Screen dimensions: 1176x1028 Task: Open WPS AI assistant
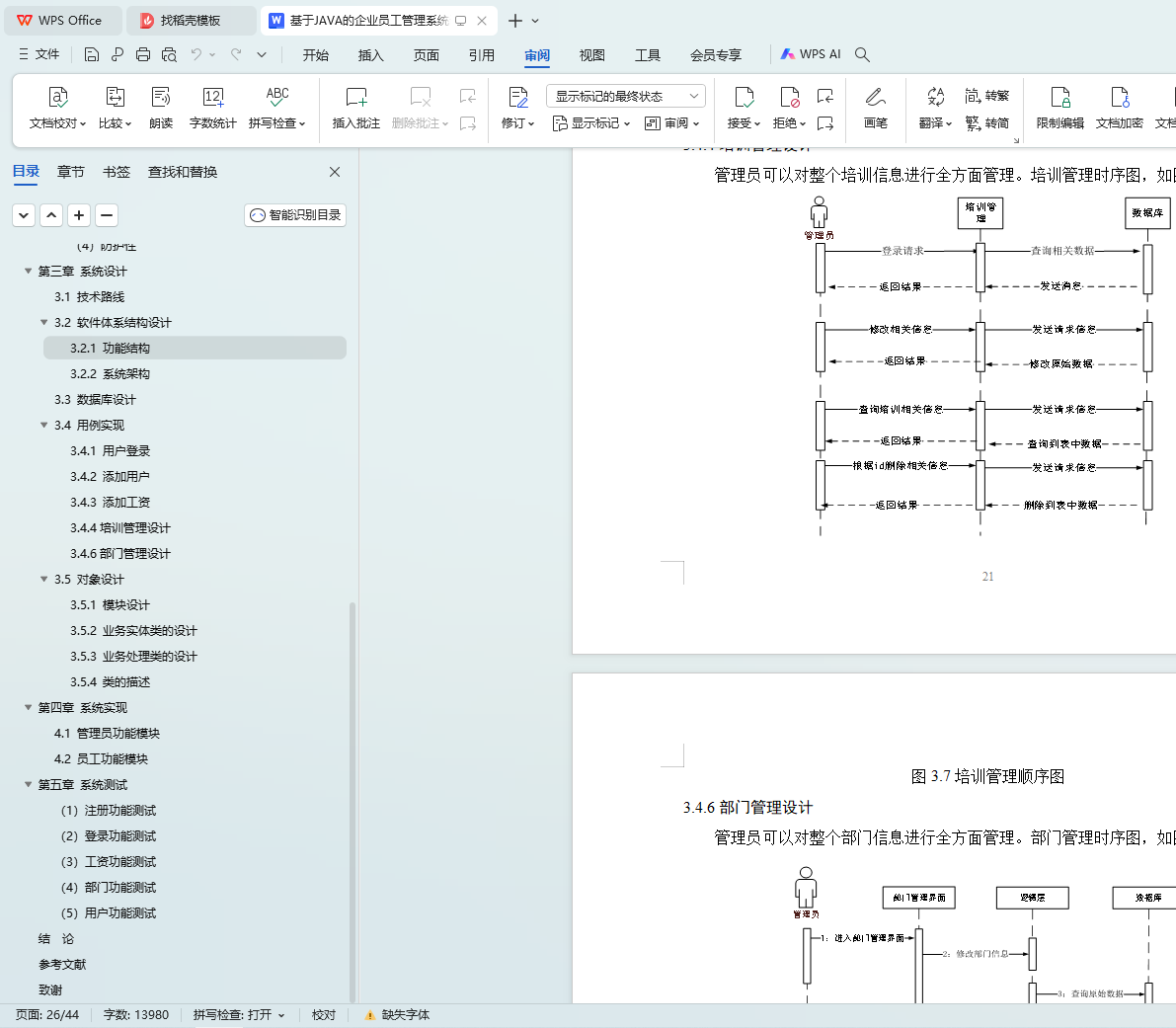(811, 54)
